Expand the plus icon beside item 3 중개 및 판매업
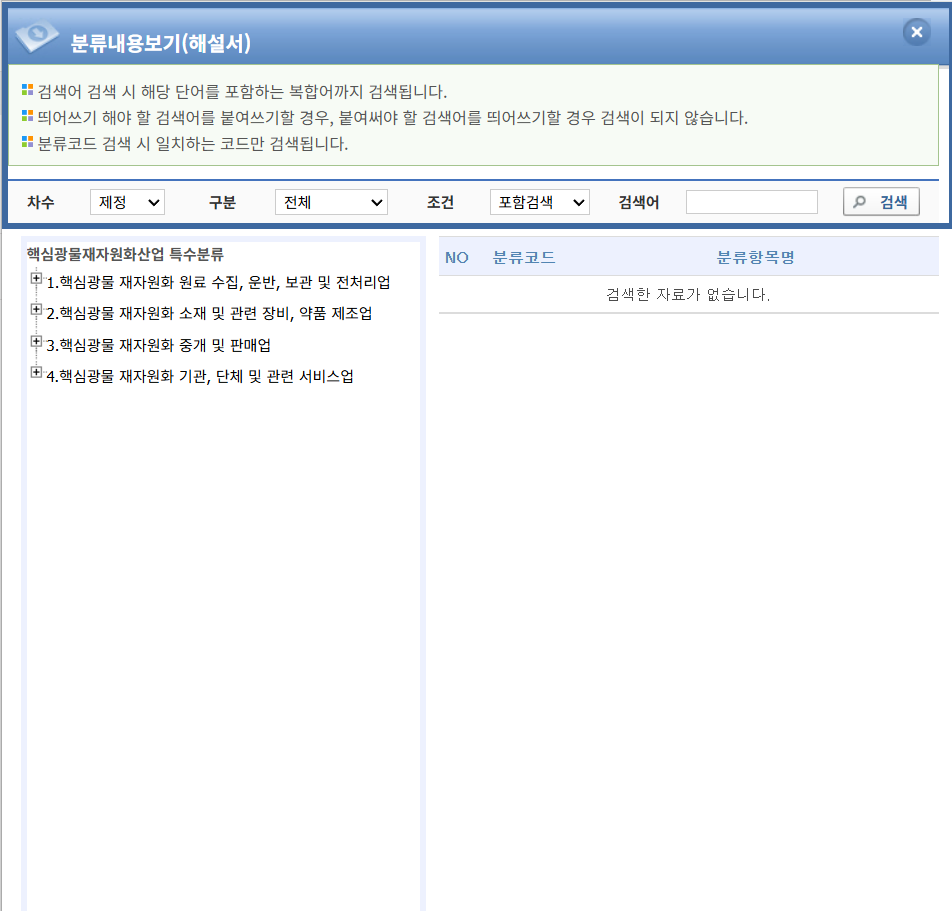 click(36, 341)
